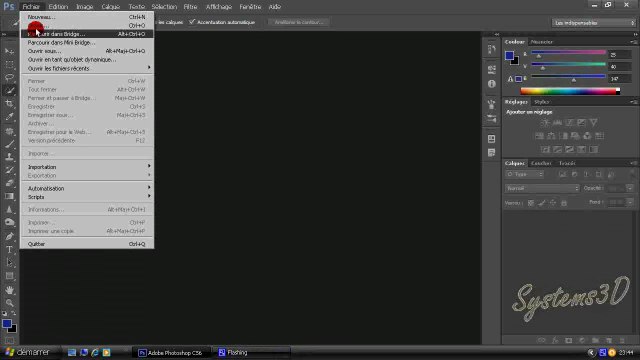Toggle lock all padlock icon
Image resolution: width=640 pixels, height=360 pixels.
pyautogui.click(x=564, y=203)
